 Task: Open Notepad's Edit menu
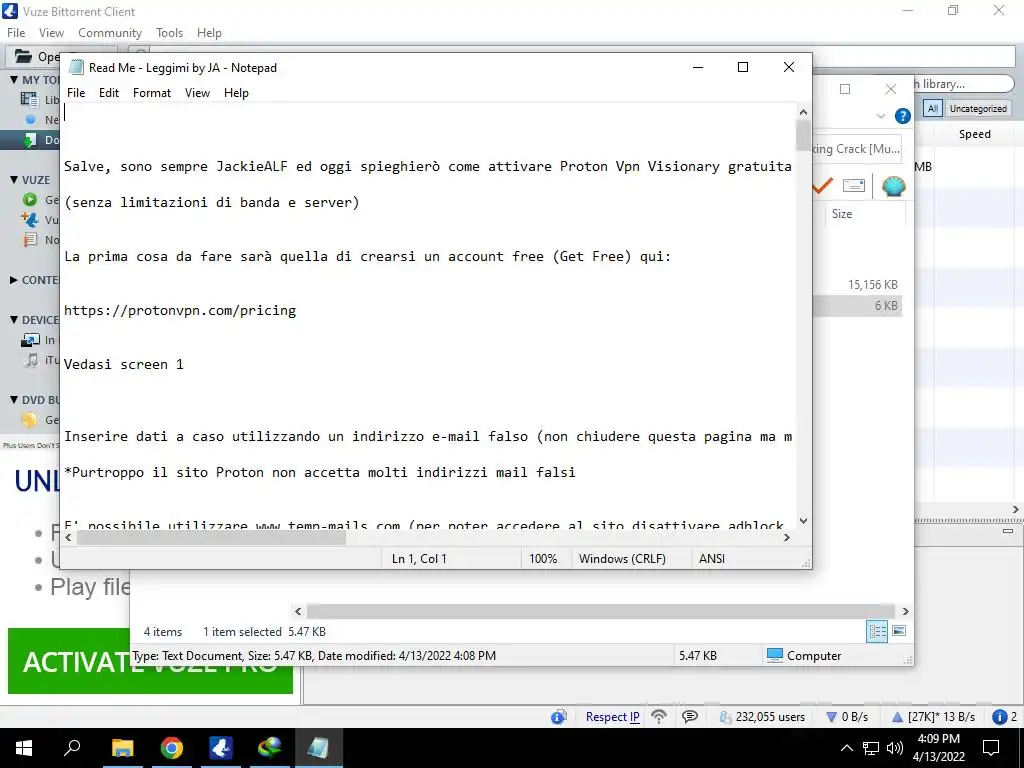click(109, 93)
